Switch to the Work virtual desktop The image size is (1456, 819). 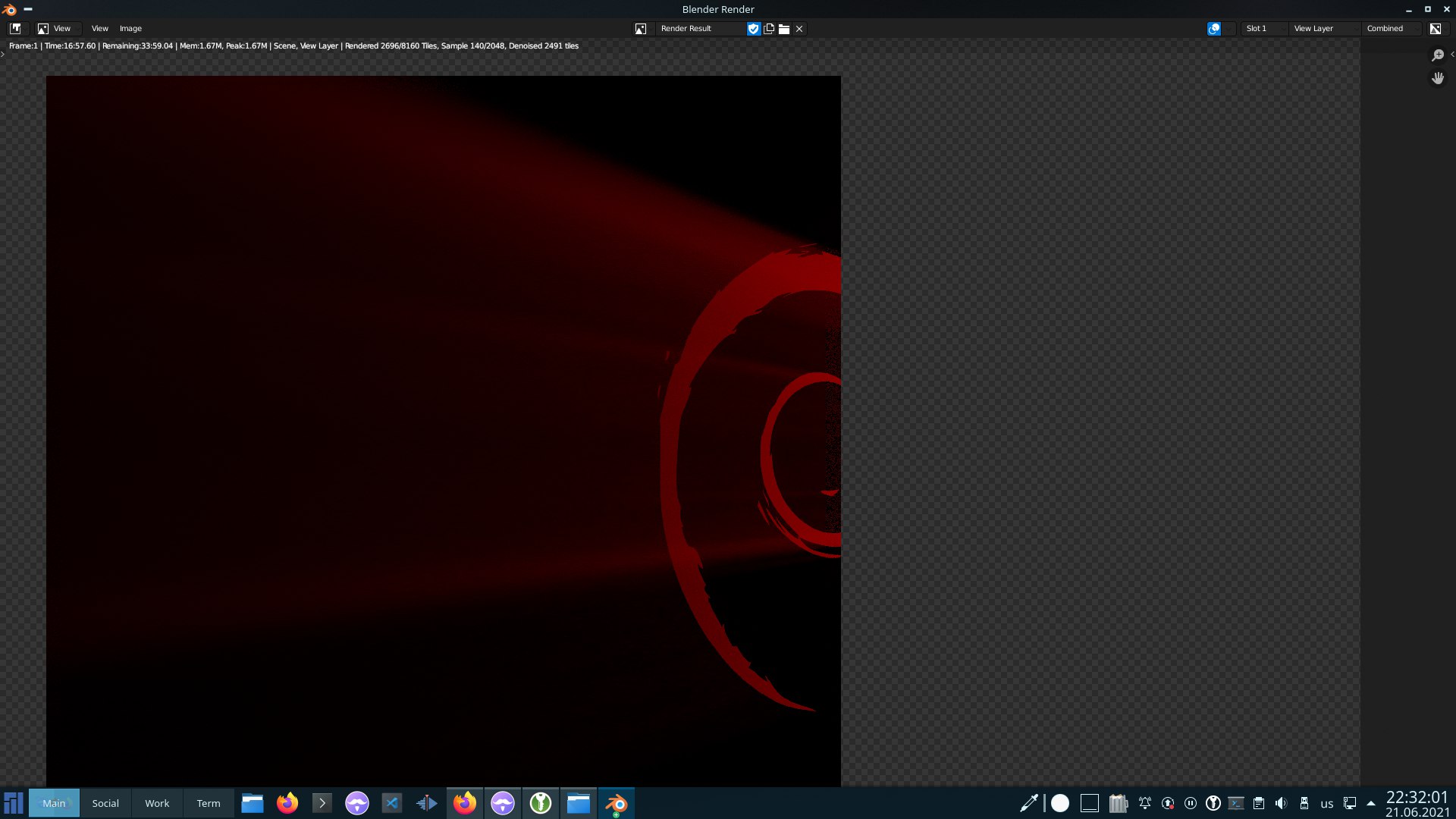[157, 803]
